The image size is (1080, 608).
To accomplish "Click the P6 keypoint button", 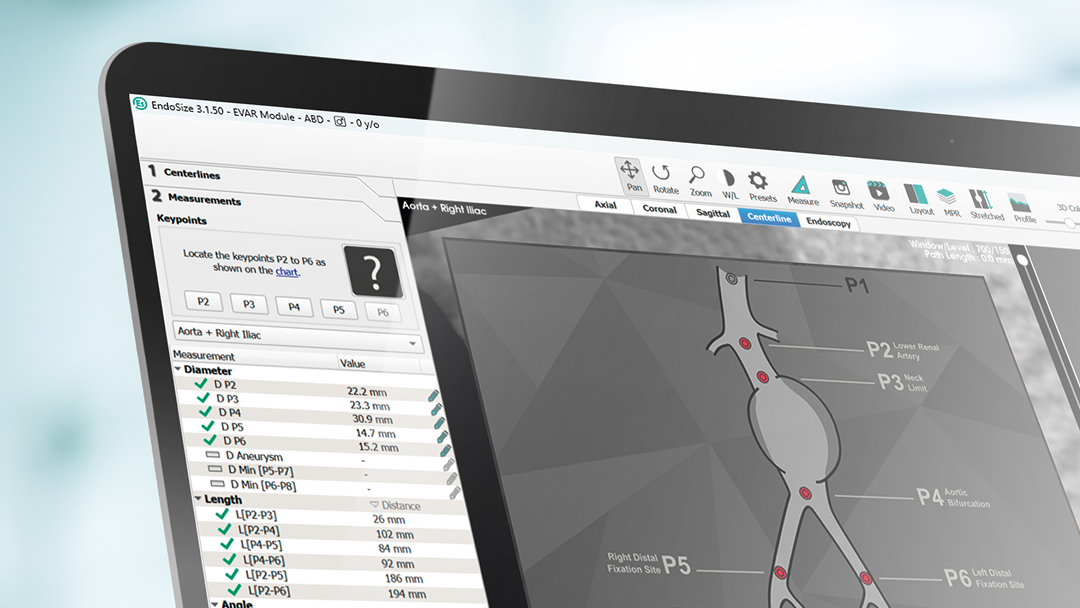I will [x=382, y=312].
